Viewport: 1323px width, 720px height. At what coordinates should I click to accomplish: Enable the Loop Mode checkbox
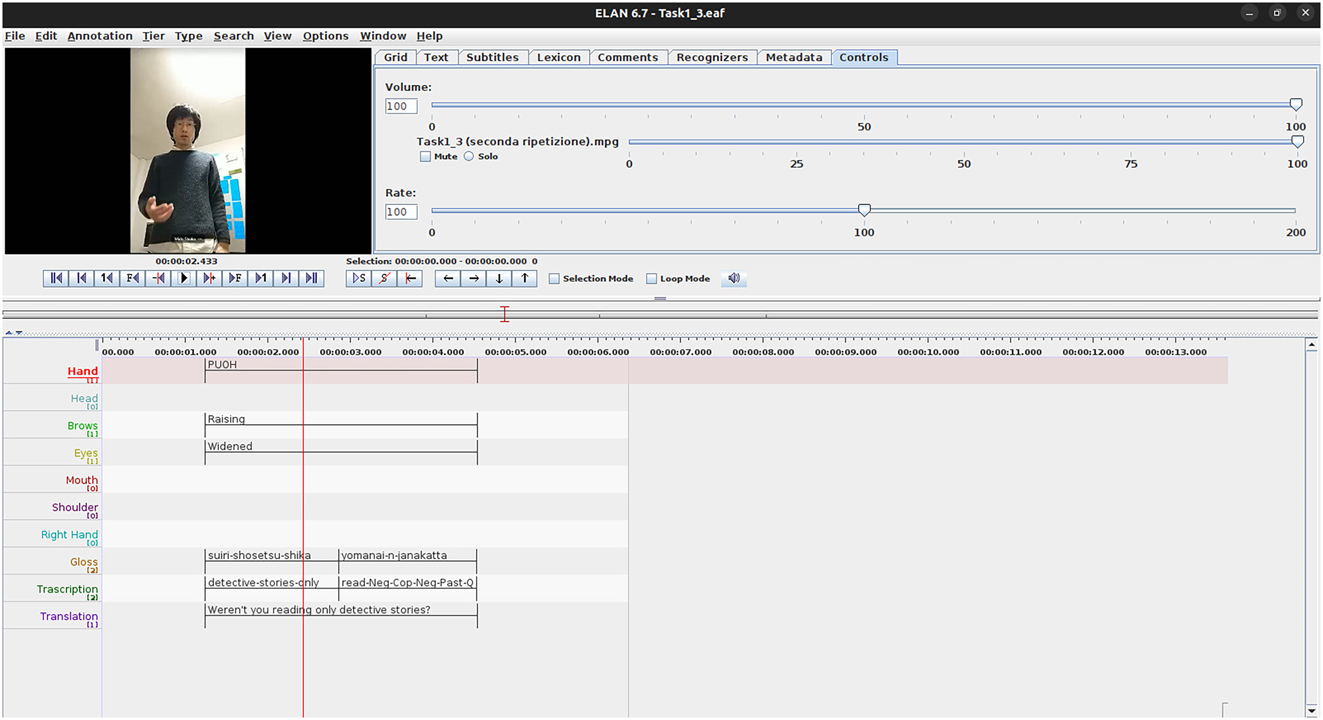pyautogui.click(x=652, y=279)
